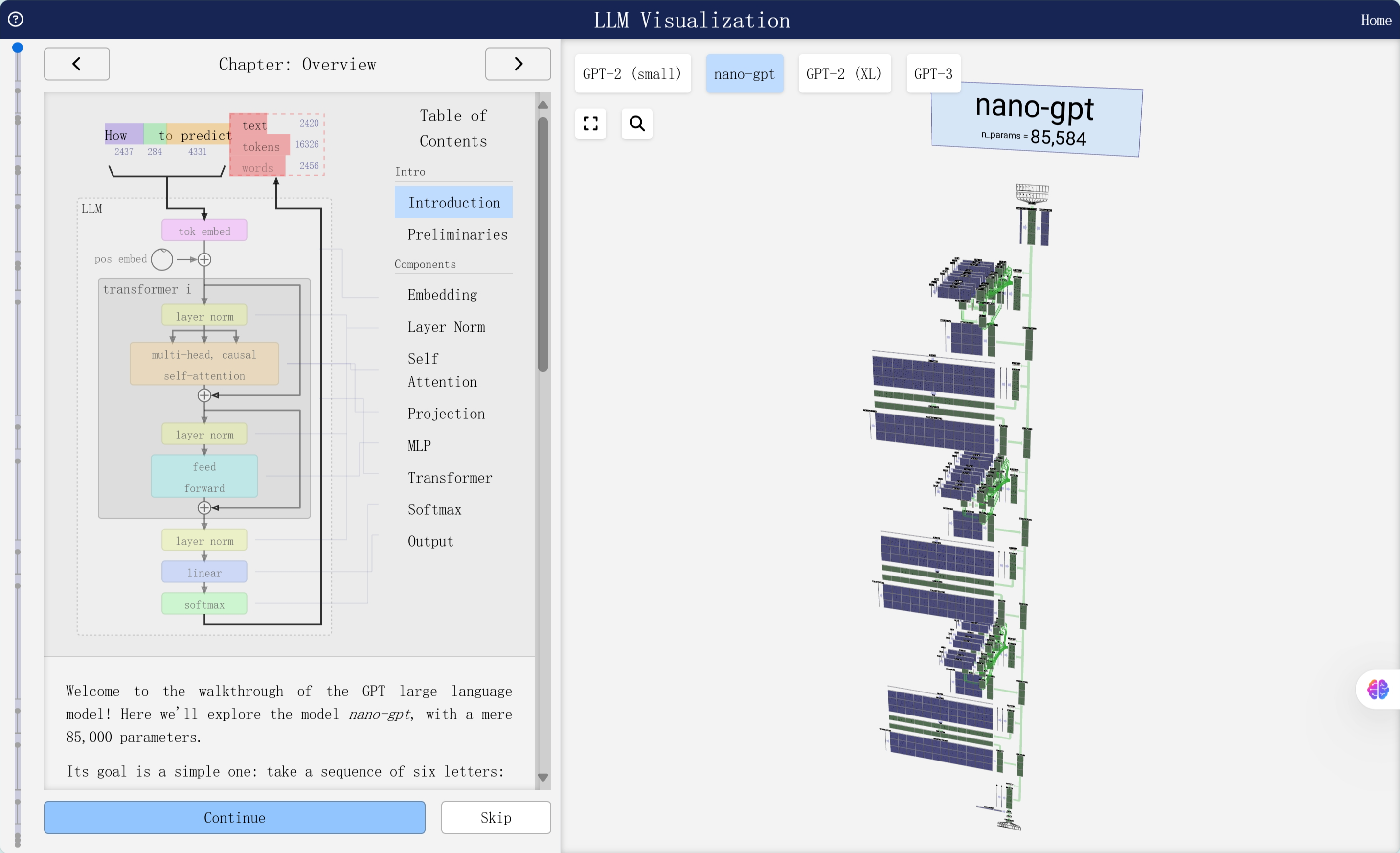The width and height of the screenshot is (1400, 853).
Task: Jump to the Transformer section
Action: [450, 477]
